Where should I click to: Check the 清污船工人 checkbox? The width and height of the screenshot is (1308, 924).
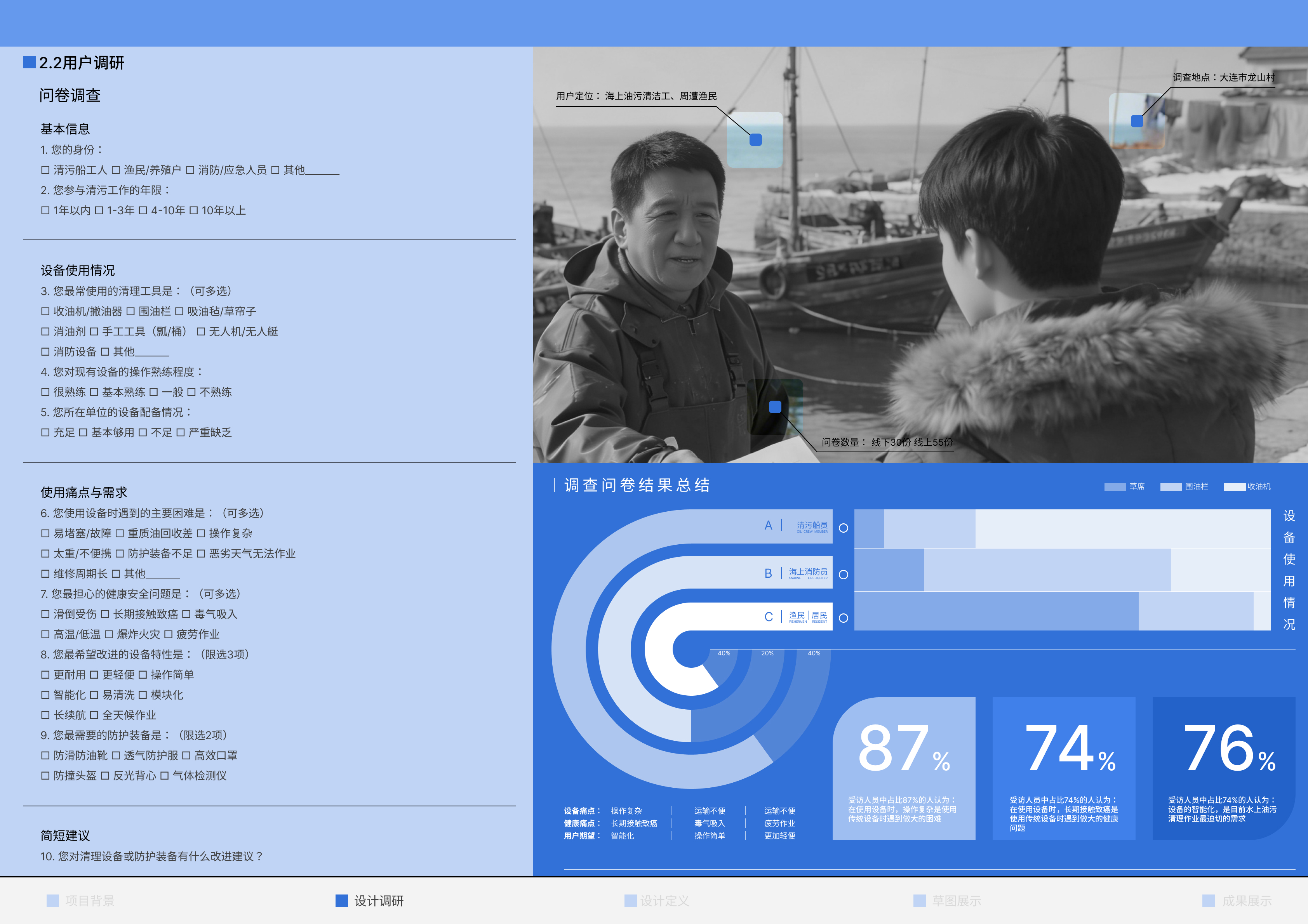pyautogui.click(x=45, y=170)
